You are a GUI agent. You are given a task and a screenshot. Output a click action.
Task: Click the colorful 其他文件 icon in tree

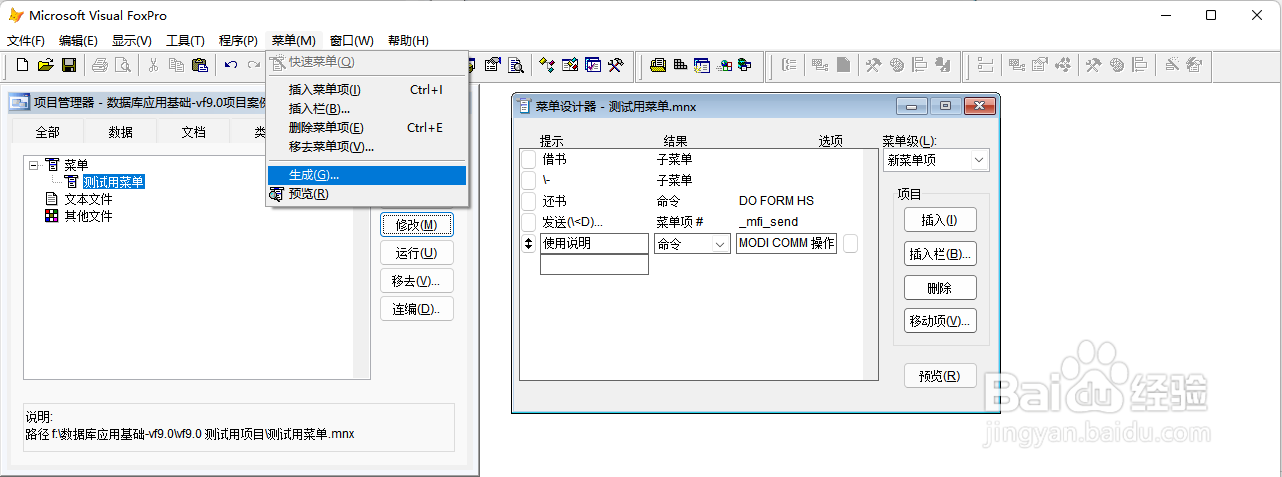(52, 216)
